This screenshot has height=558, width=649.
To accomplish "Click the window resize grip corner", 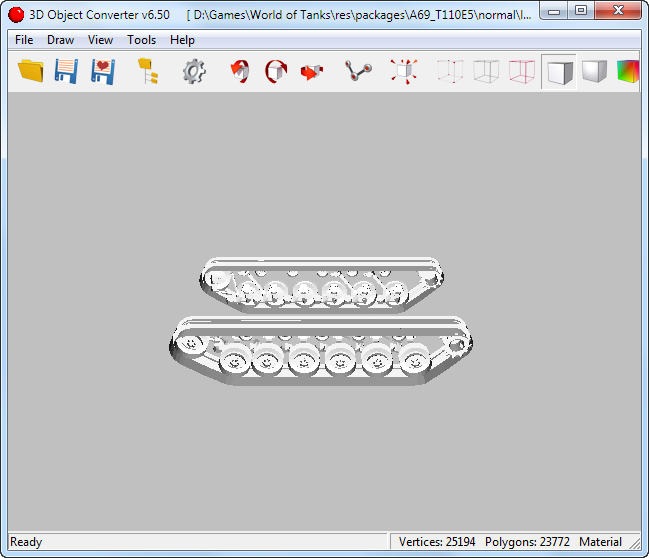I will click(x=635, y=543).
